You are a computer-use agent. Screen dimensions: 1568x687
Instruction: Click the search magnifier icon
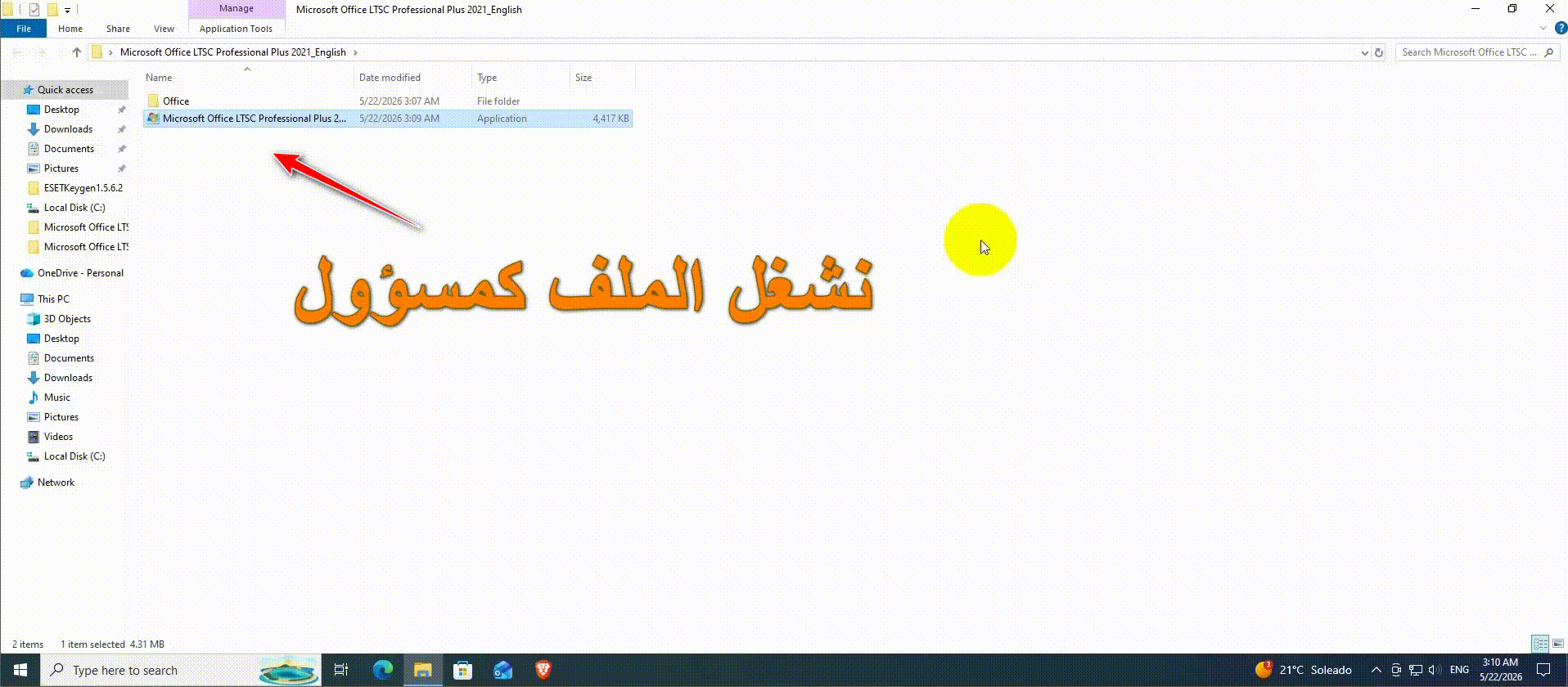pyautogui.click(x=1548, y=52)
